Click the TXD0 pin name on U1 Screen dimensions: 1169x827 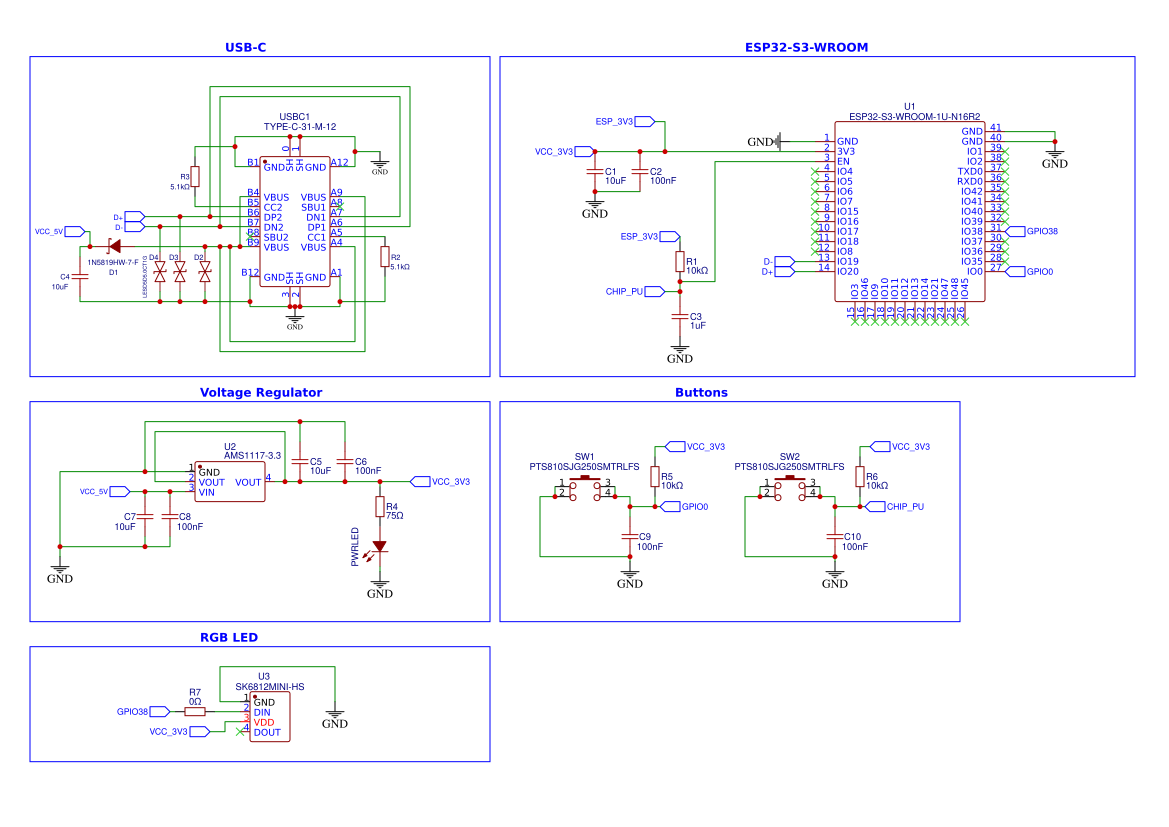pos(970,172)
